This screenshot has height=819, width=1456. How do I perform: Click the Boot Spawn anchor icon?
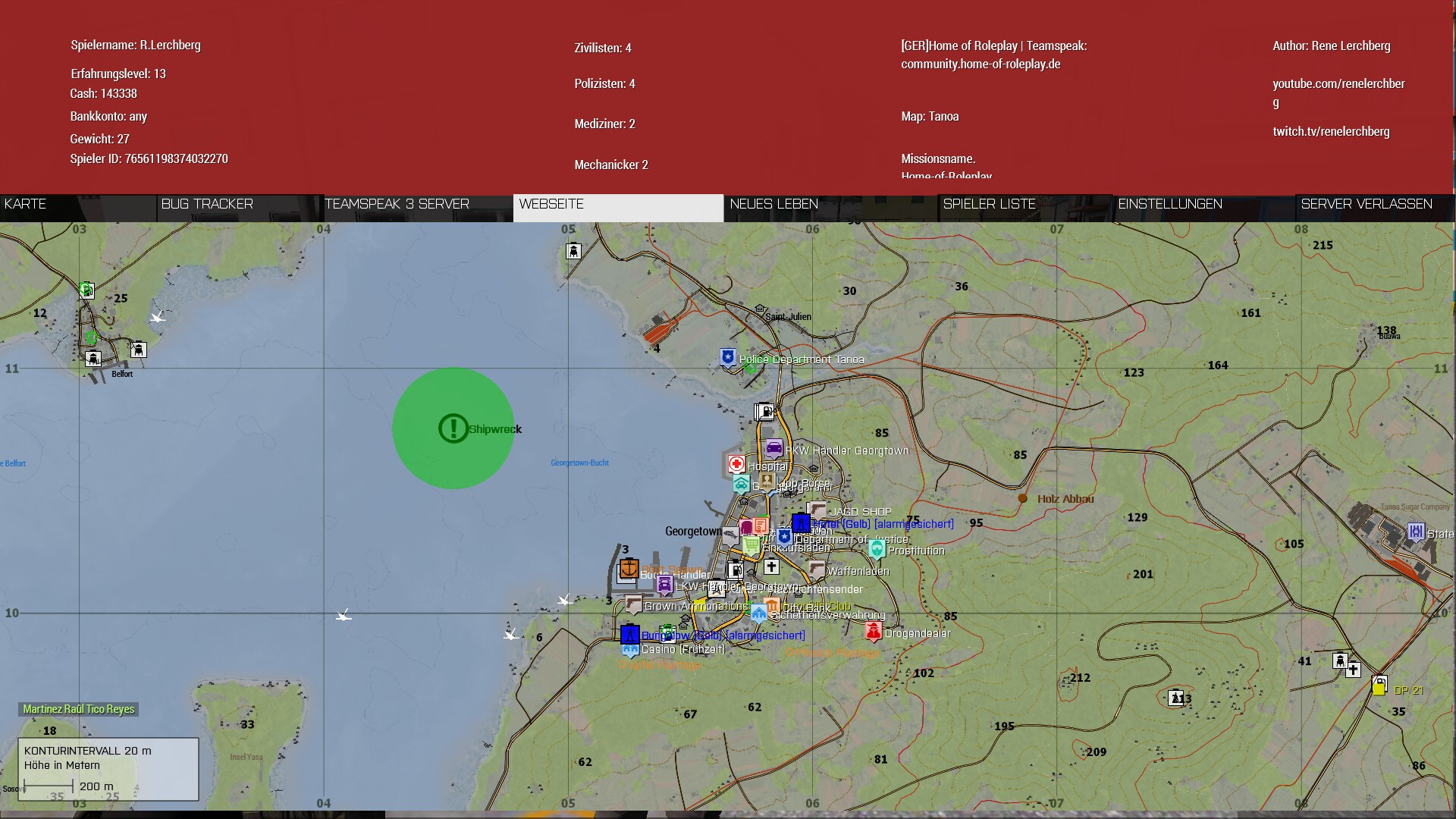(629, 567)
